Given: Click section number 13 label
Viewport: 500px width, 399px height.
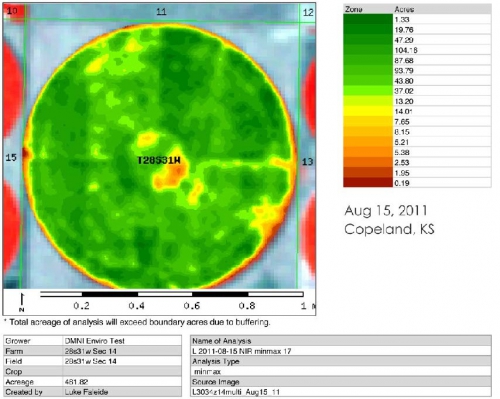Looking at the screenshot, I should coord(307,162).
